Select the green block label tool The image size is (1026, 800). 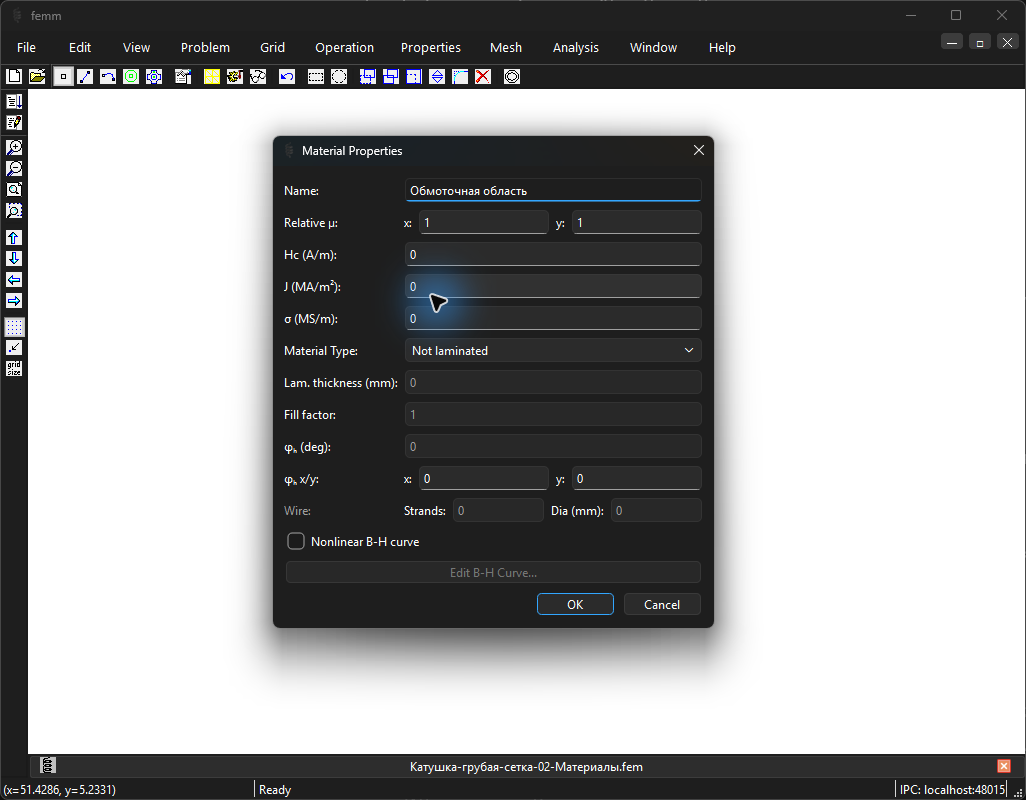[x=131, y=77]
